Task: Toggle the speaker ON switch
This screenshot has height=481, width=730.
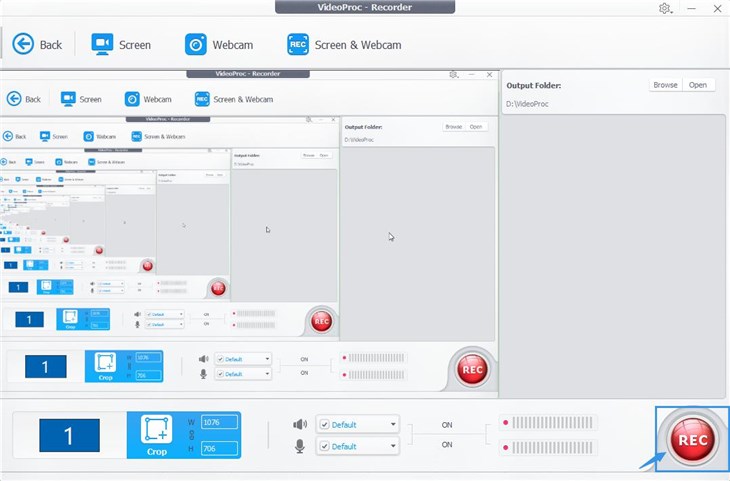Action: pos(447,425)
